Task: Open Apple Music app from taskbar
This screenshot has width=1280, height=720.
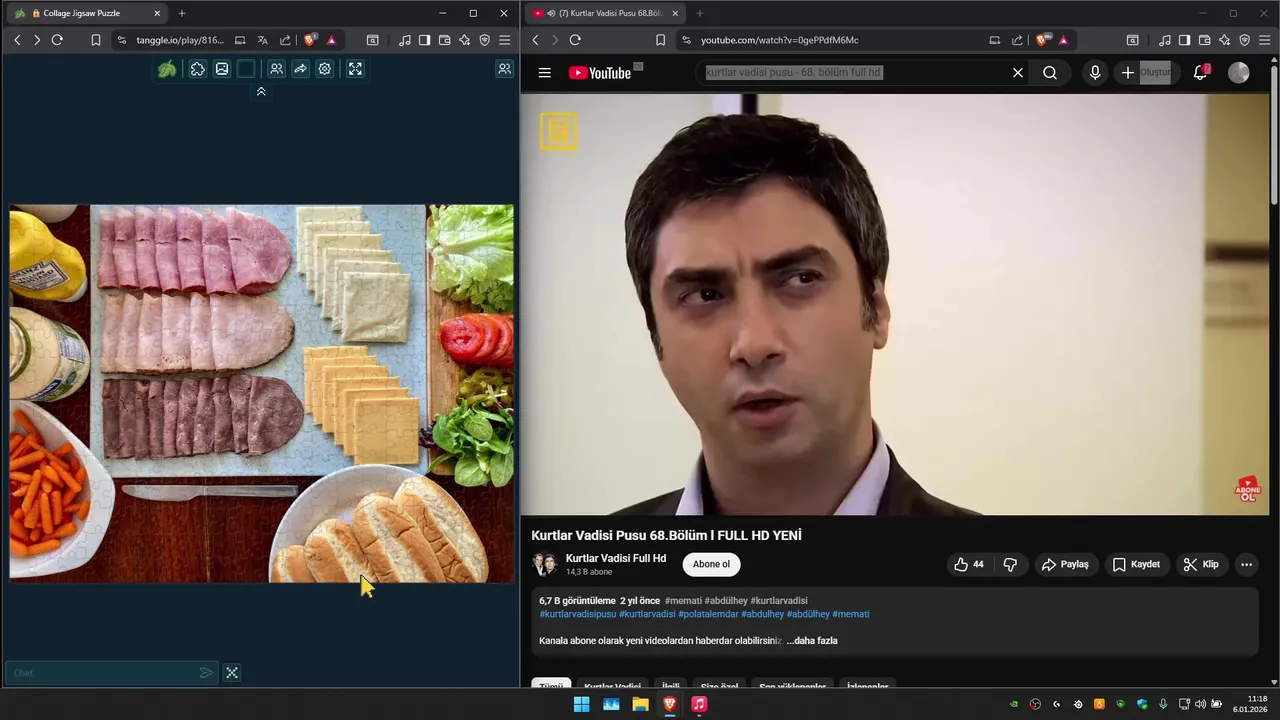Action: click(699, 704)
